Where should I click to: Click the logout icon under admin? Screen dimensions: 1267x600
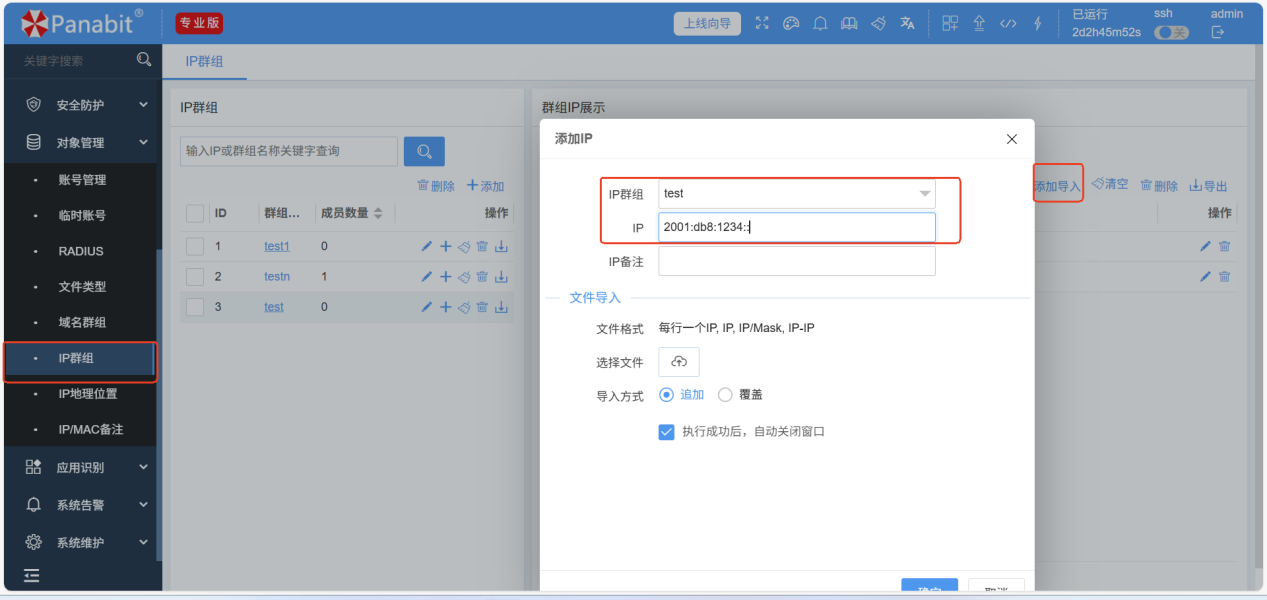[1217, 33]
